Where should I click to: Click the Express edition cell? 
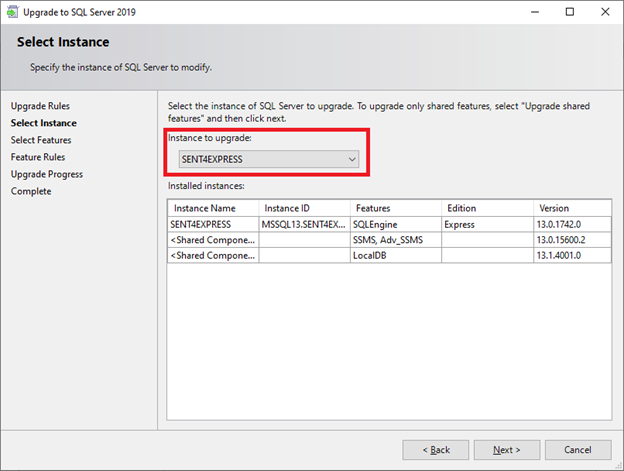coord(487,224)
